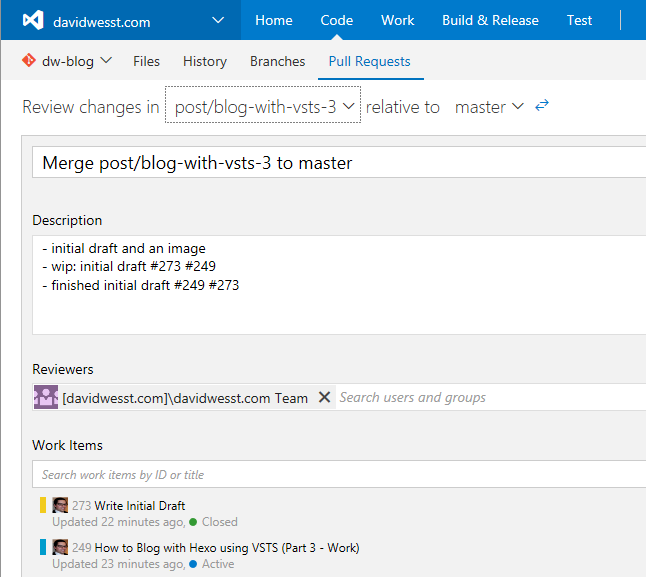
Task: Click the avatar next to work item 249
Action: [x=60, y=547]
